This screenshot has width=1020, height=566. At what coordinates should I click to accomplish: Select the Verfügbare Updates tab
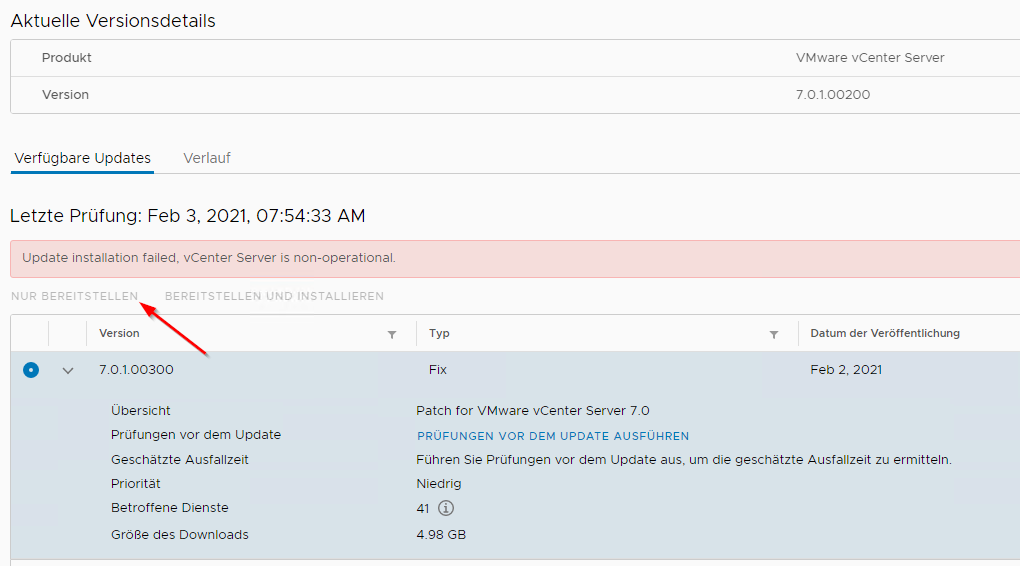pos(83,158)
